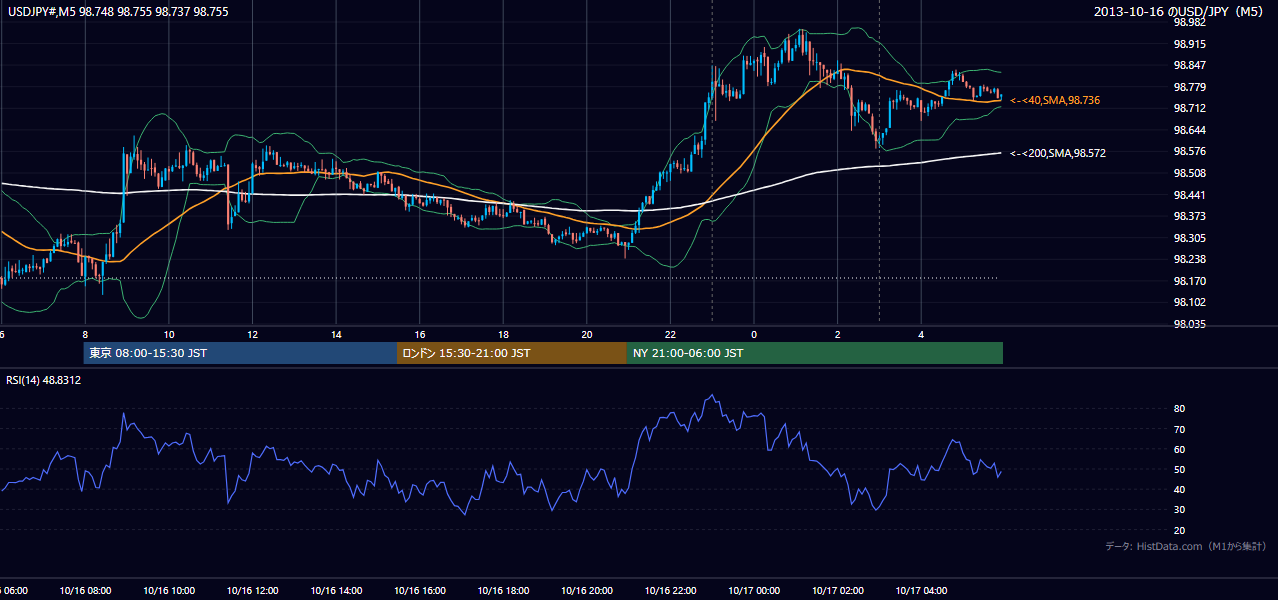Click hour label 22 under the price chart
This screenshot has width=1278, height=600.
(671, 335)
